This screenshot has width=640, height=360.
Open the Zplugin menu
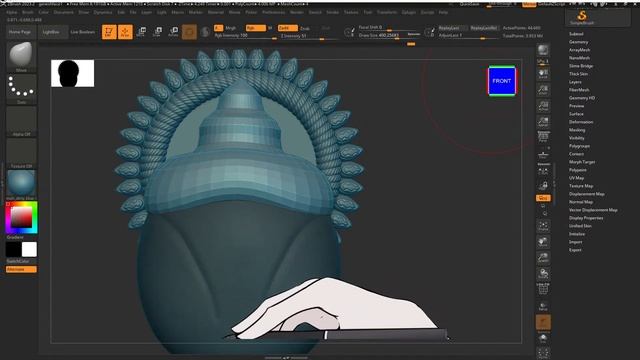(x=409, y=12)
